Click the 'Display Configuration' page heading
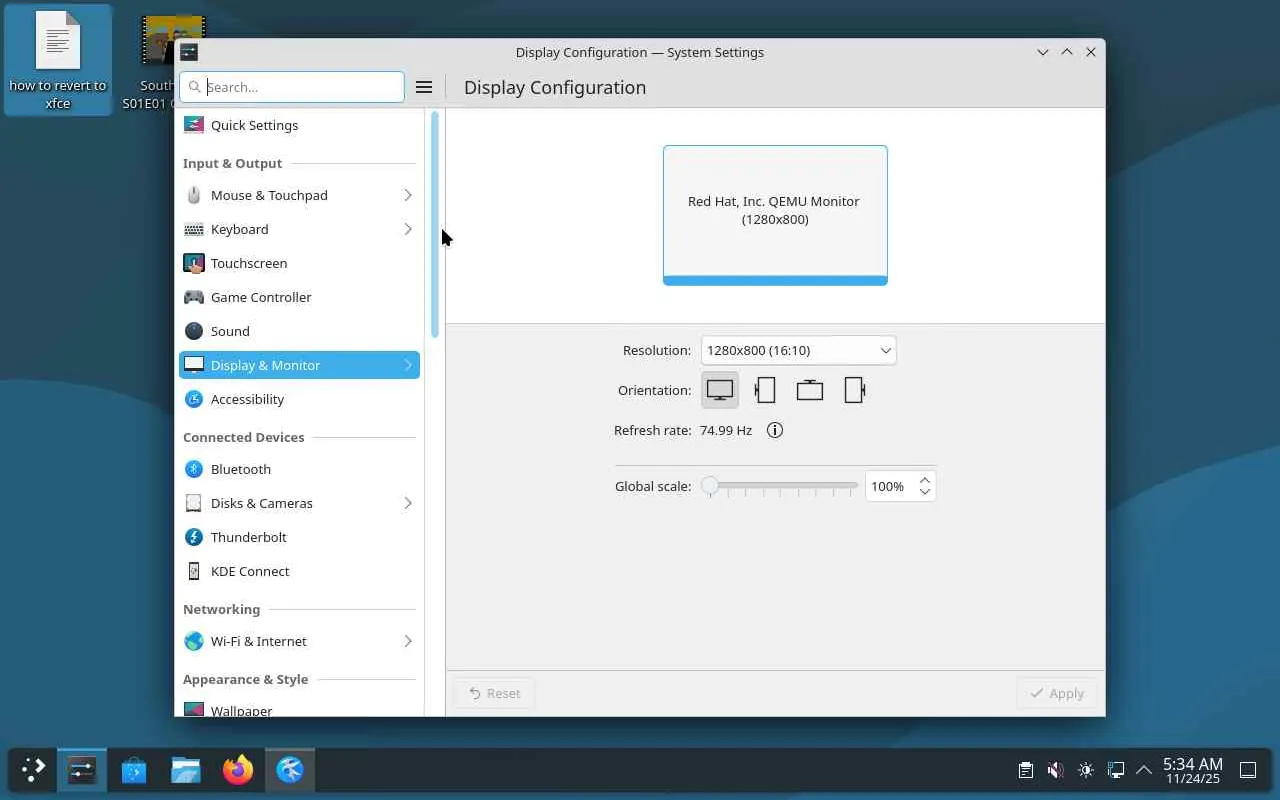 tap(555, 87)
